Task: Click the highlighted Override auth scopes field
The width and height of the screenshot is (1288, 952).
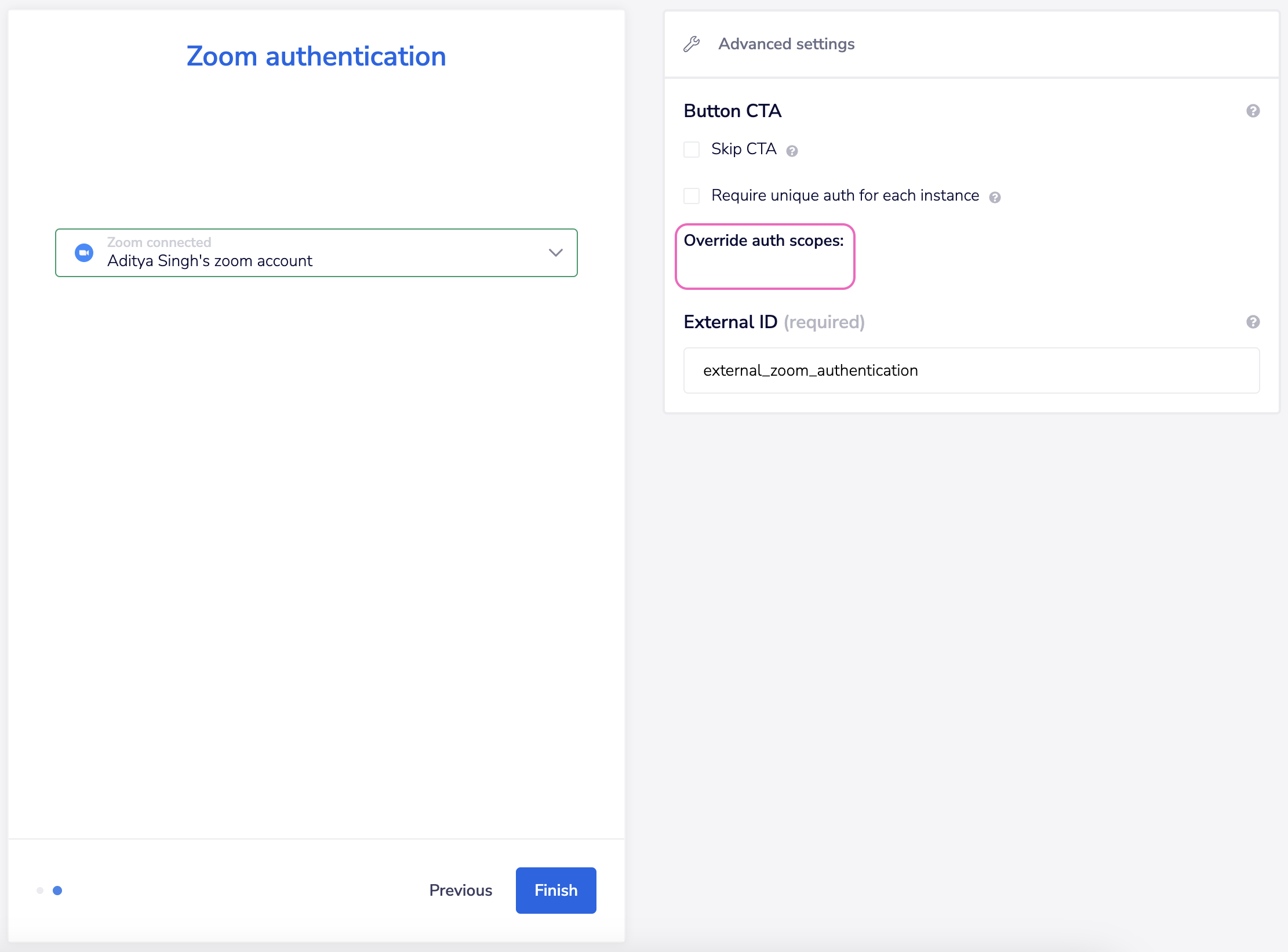Action: pyautogui.click(x=764, y=257)
